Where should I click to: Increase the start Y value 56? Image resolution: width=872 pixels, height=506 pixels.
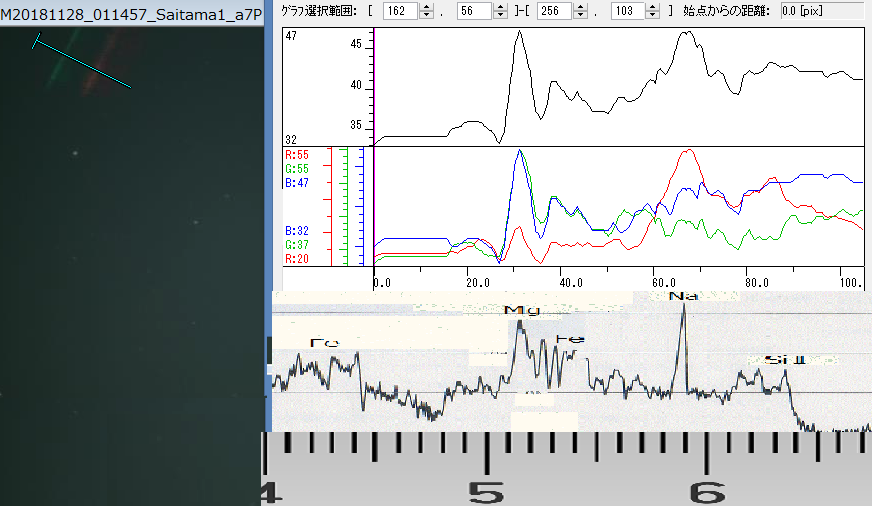coord(500,7)
